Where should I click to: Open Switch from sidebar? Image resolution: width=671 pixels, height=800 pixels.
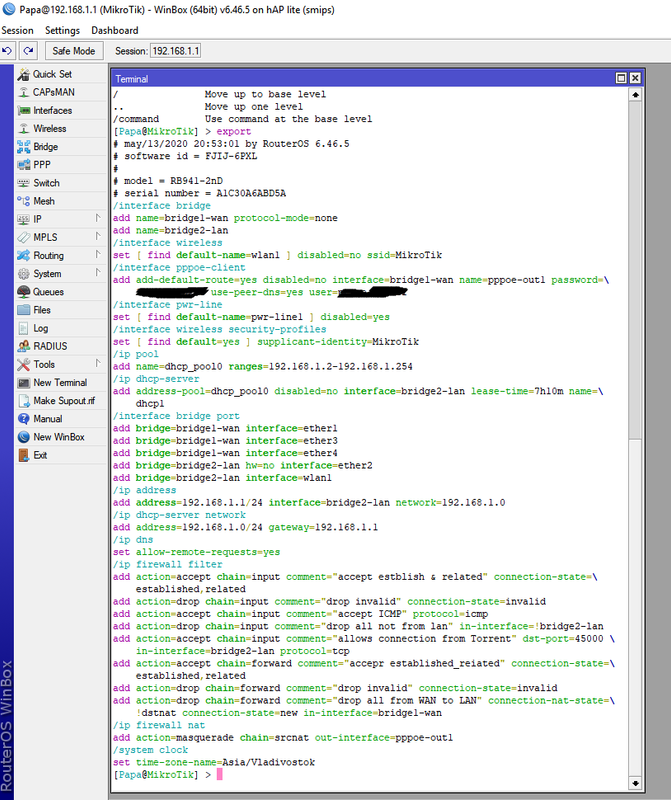61,183
